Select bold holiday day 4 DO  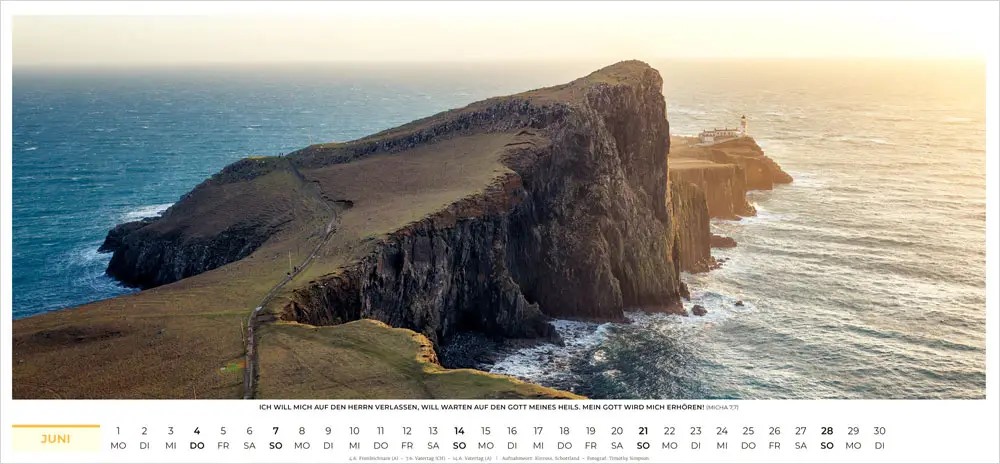point(196,438)
